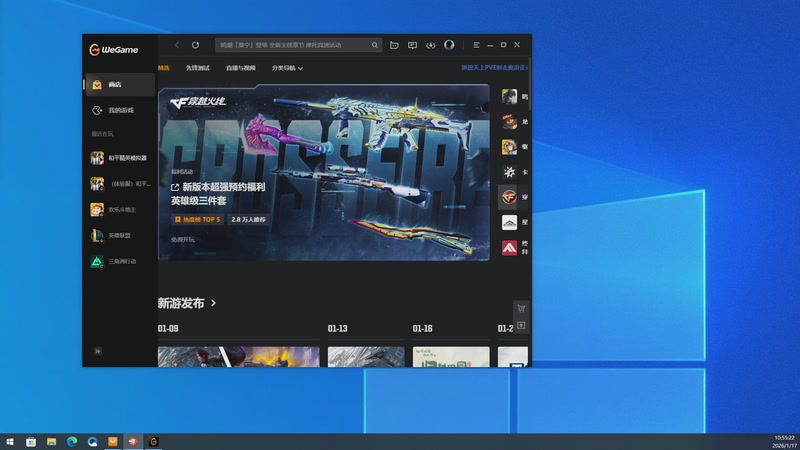The height and width of the screenshot is (450, 800).
Task: Click the 01-09 date label
Action: [168, 329]
